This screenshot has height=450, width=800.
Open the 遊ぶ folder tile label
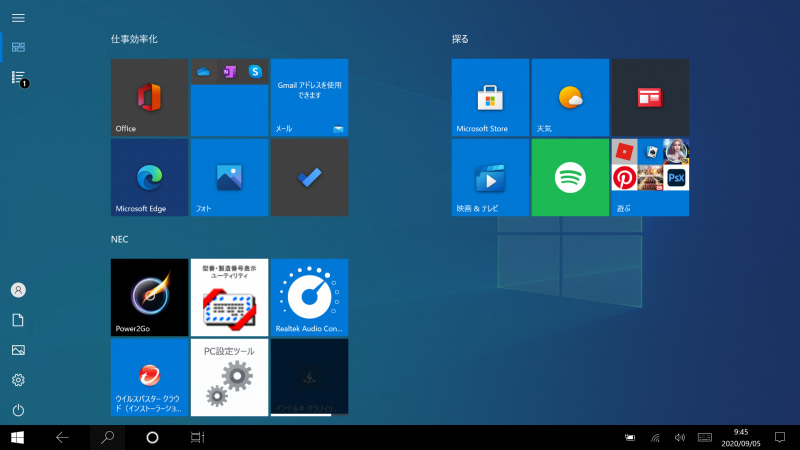click(623, 208)
